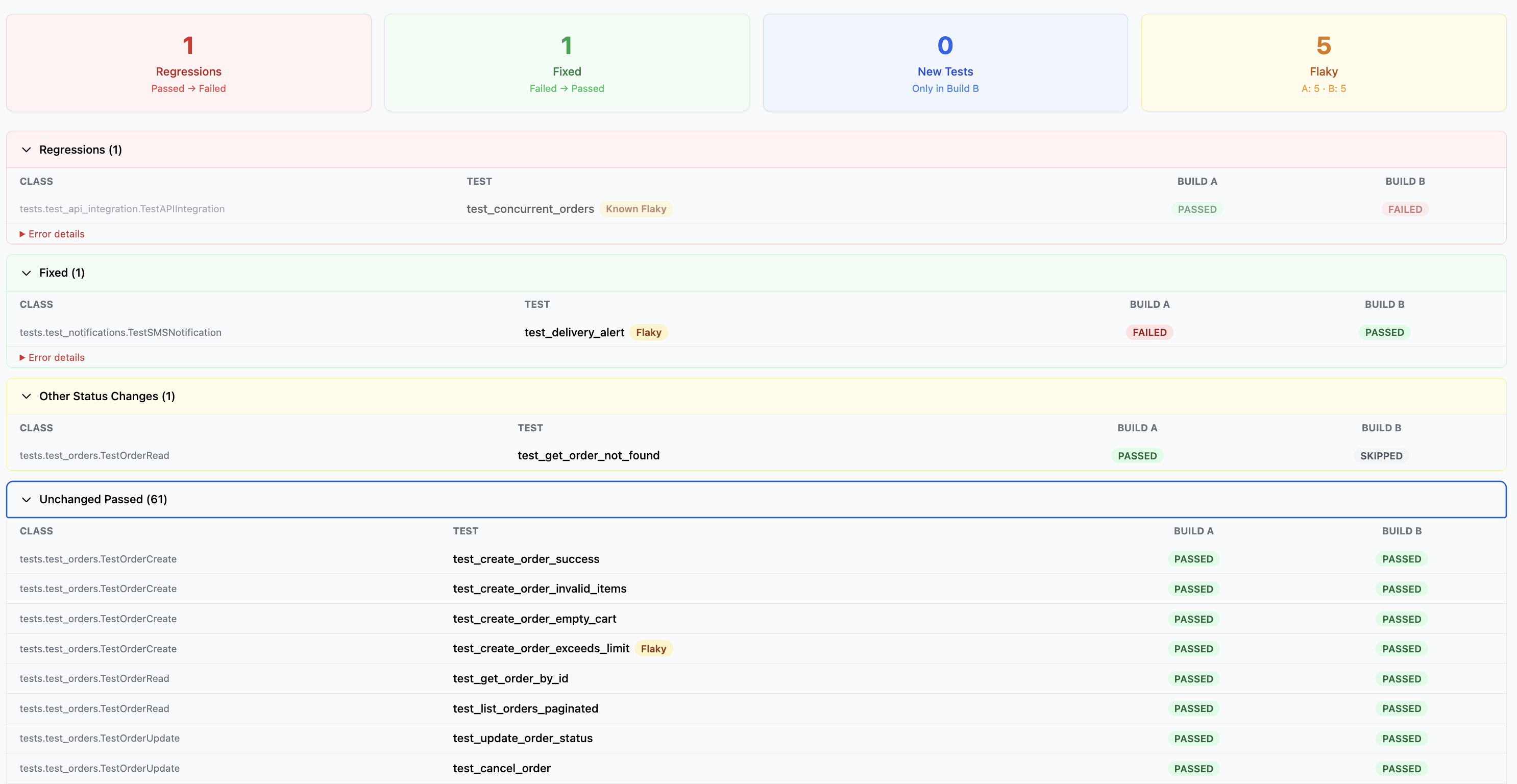Click SKIPPED badge for test_get_order_not_found
Image resolution: width=1517 pixels, height=784 pixels.
pyautogui.click(x=1381, y=456)
